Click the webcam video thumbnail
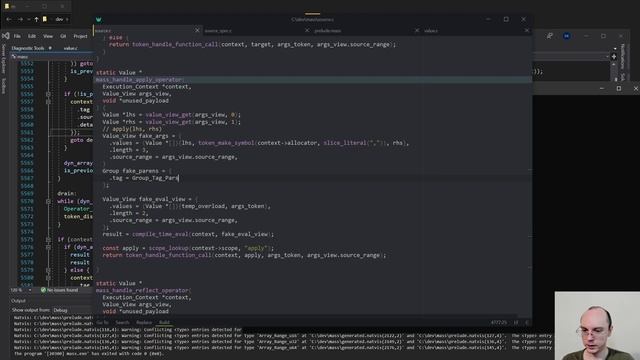 pos(597,326)
